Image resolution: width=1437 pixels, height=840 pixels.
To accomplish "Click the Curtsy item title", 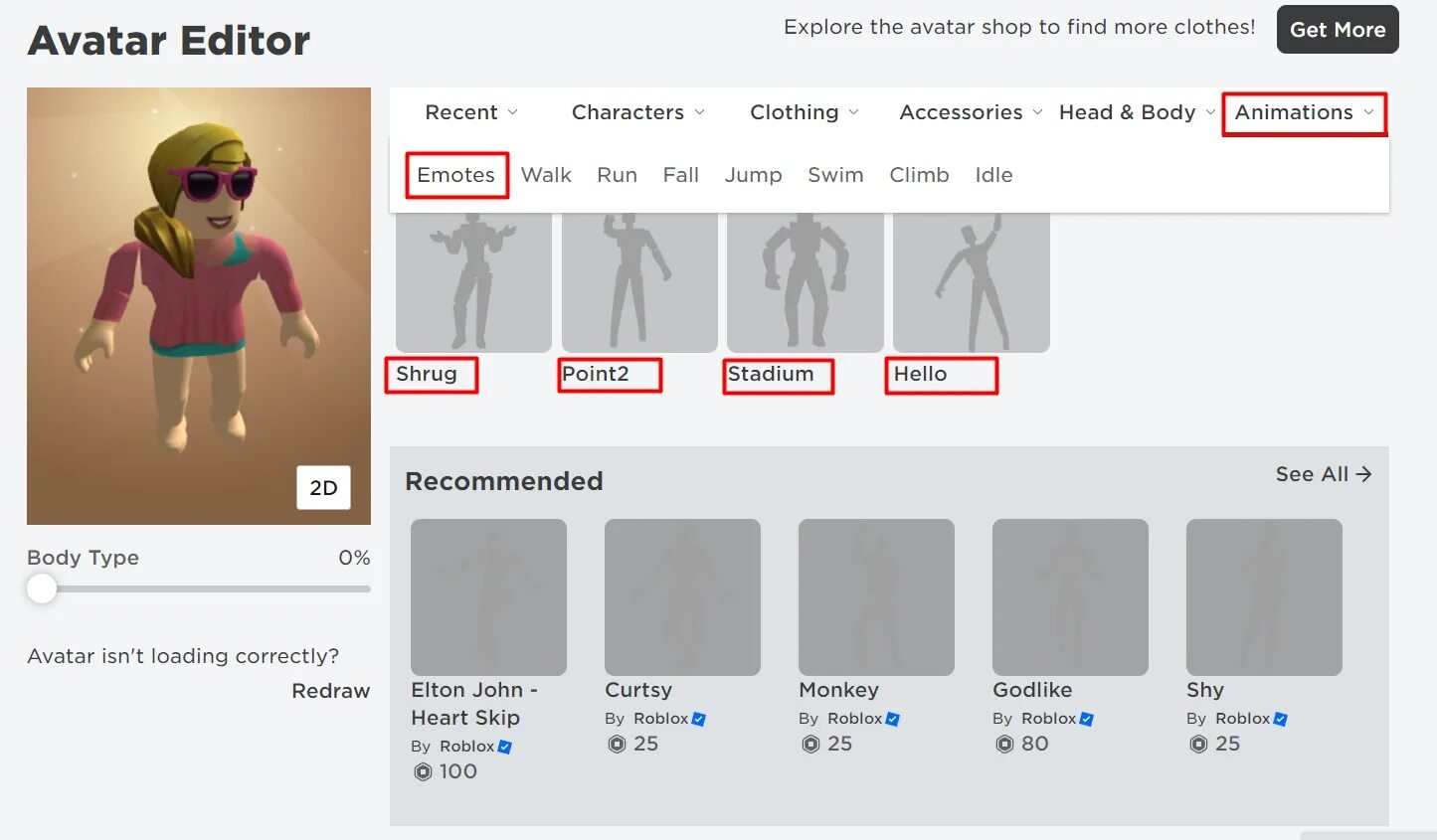I will pos(638,690).
